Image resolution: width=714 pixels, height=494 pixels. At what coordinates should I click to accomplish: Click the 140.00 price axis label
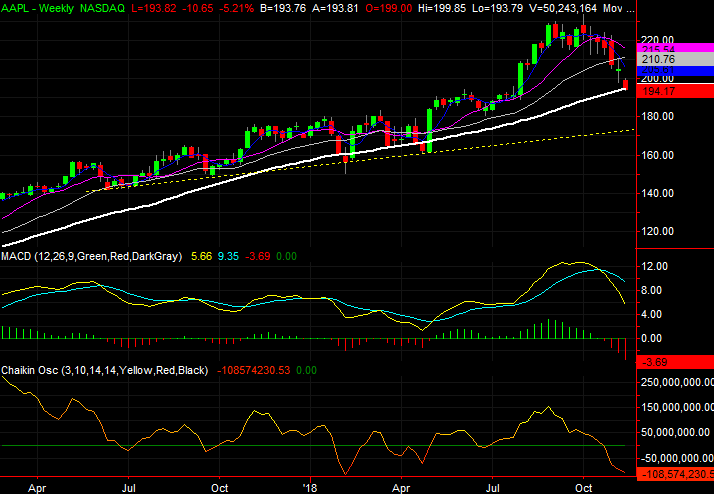click(658, 193)
